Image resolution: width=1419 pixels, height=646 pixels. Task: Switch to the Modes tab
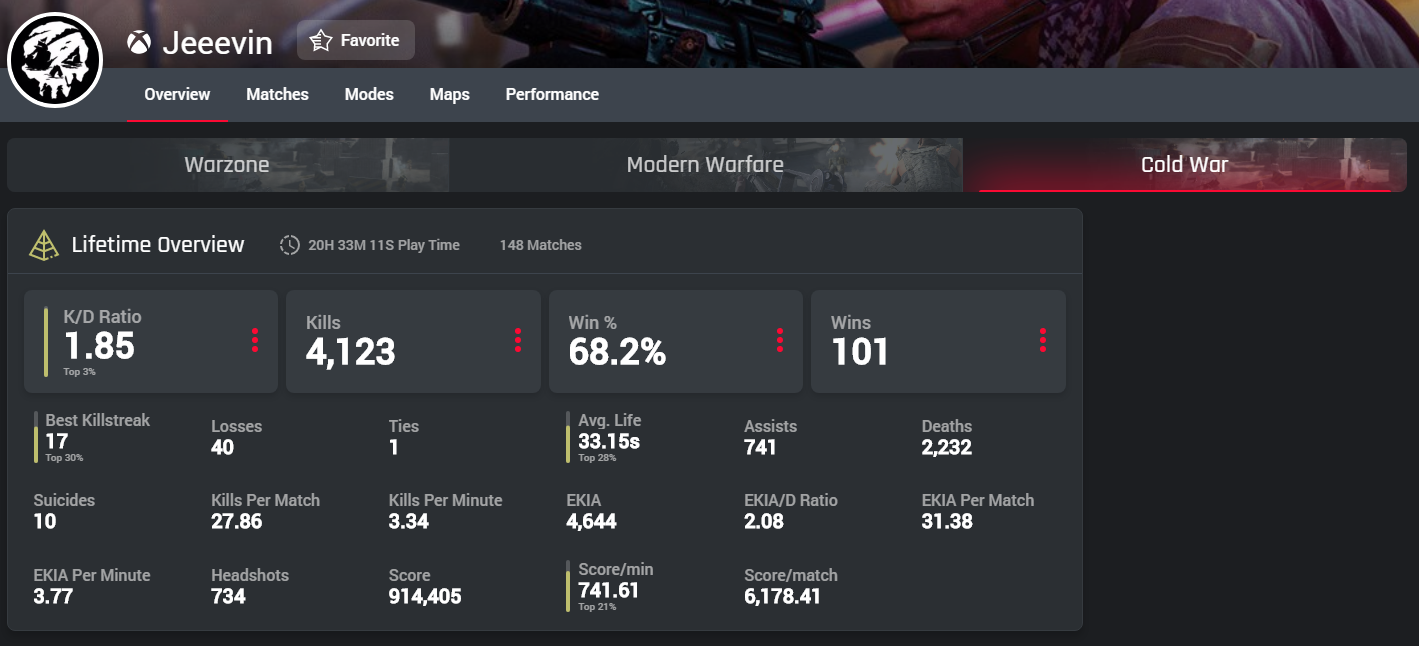pyautogui.click(x=369, y=95)
